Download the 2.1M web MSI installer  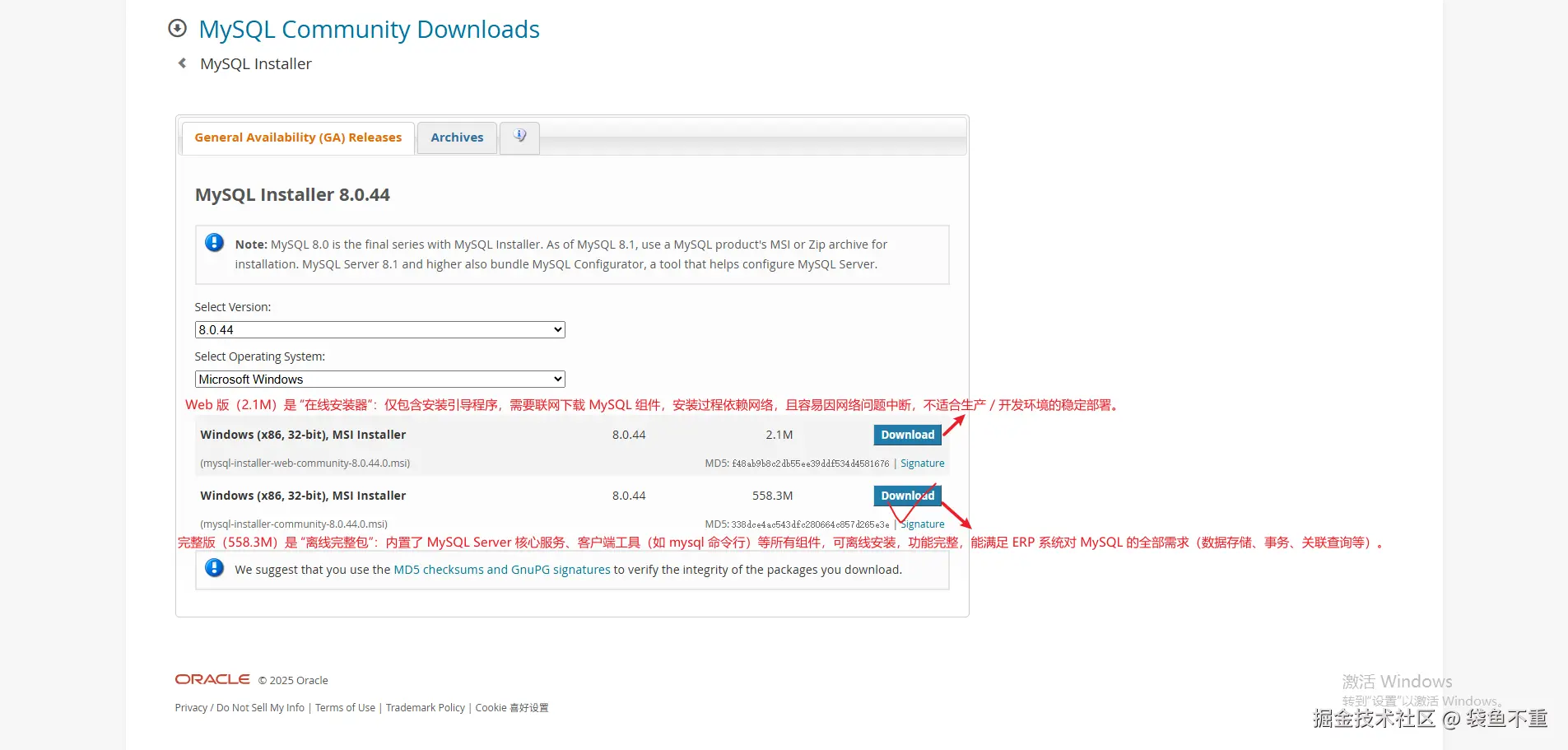click(x=907, y=435)
